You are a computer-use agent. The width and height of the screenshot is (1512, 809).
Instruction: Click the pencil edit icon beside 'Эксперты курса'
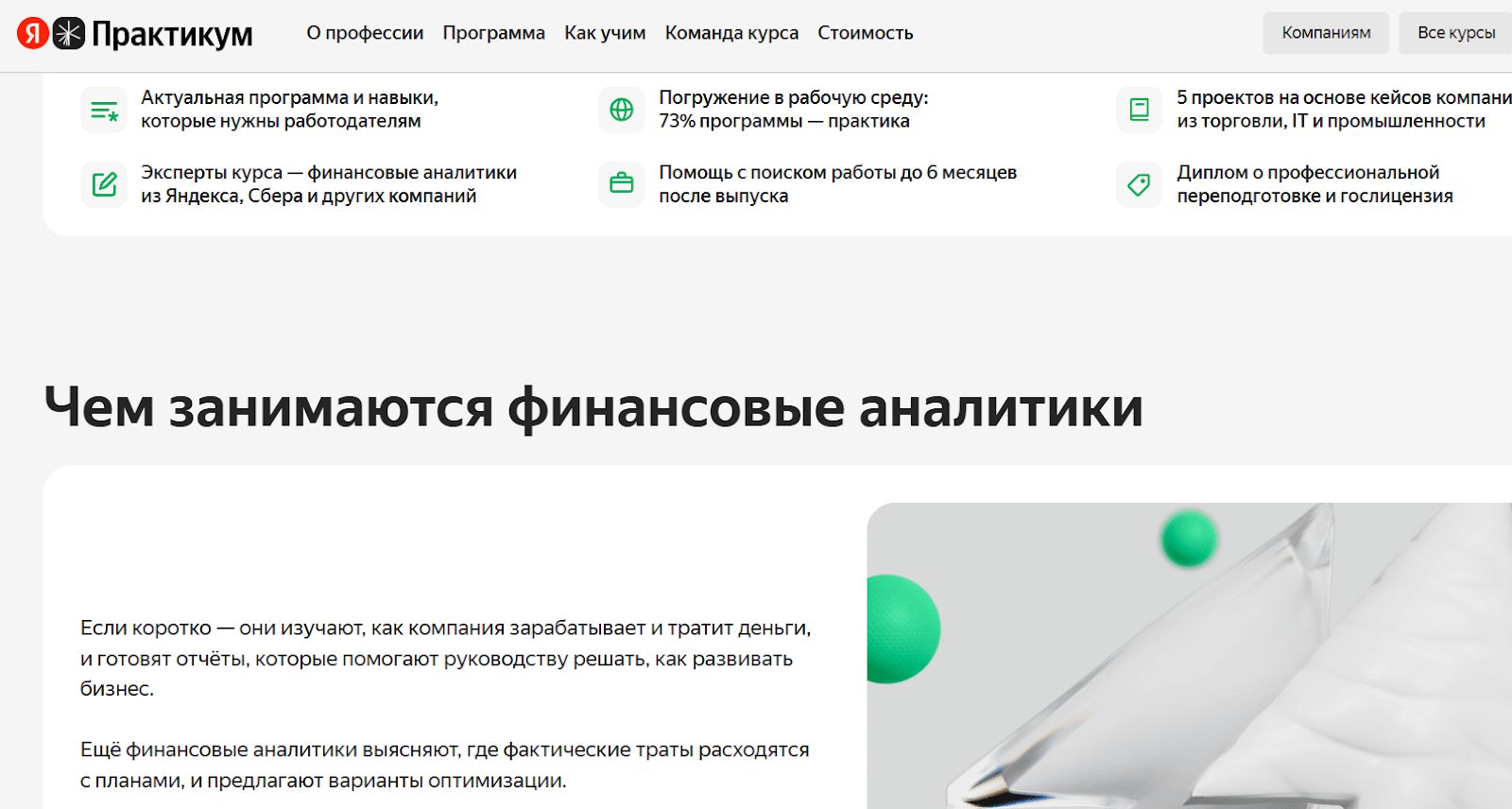(104, 184)
